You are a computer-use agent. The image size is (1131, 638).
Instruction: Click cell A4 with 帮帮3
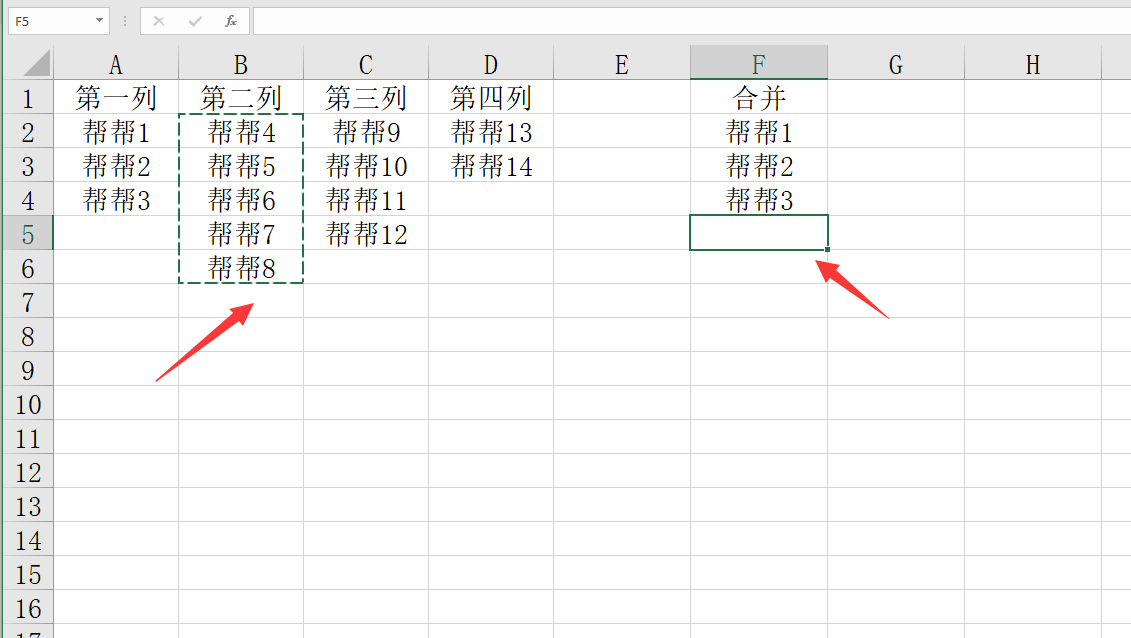(115, 199)
